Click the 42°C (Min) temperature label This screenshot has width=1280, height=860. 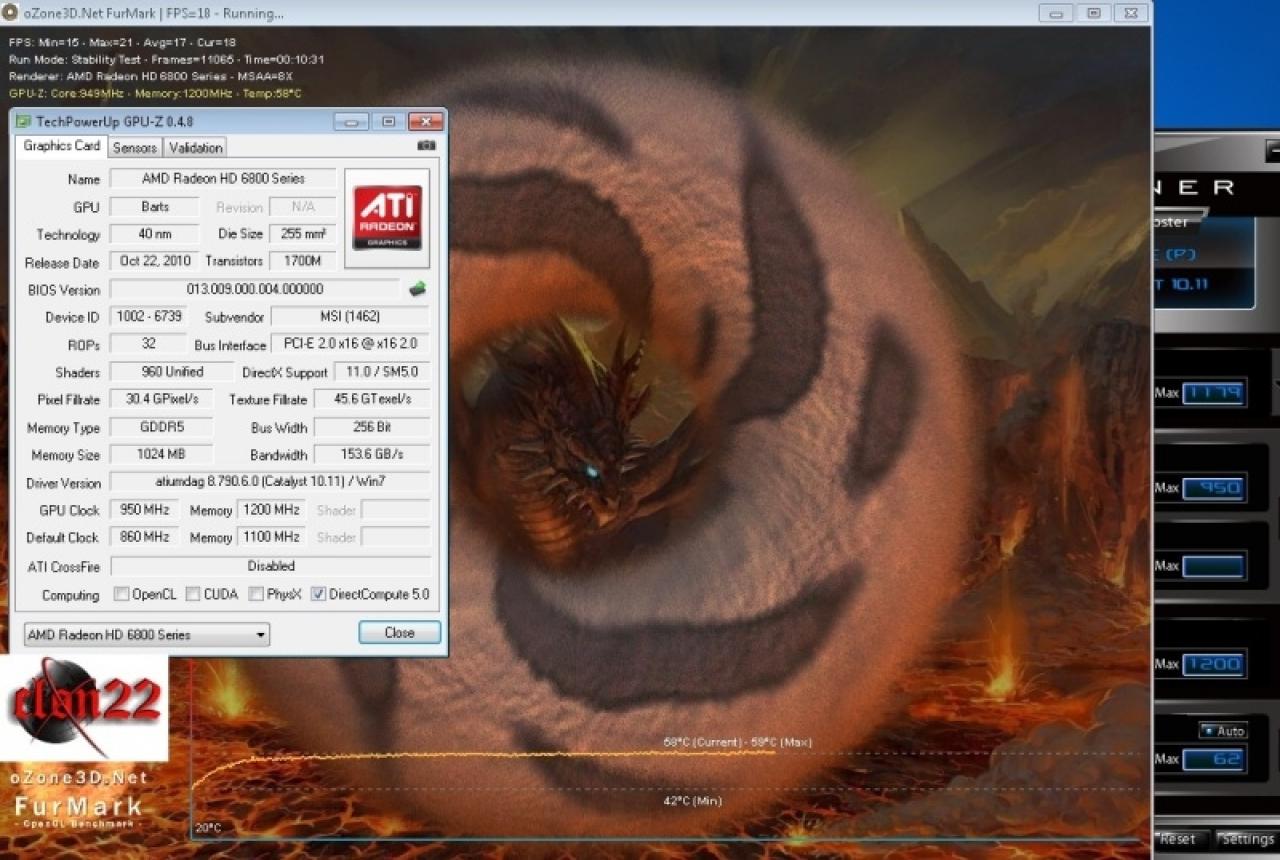[x=692, y=801]
